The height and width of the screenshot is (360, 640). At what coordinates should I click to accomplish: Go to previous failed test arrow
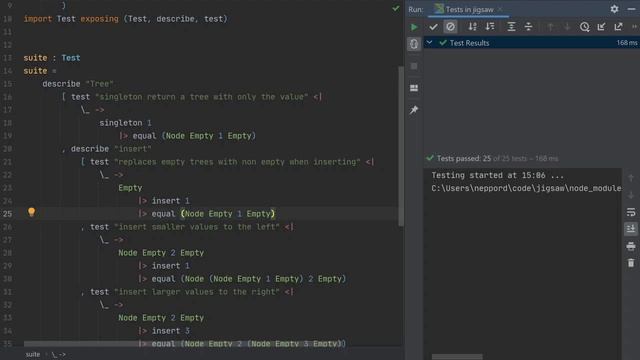pos(550,27)
